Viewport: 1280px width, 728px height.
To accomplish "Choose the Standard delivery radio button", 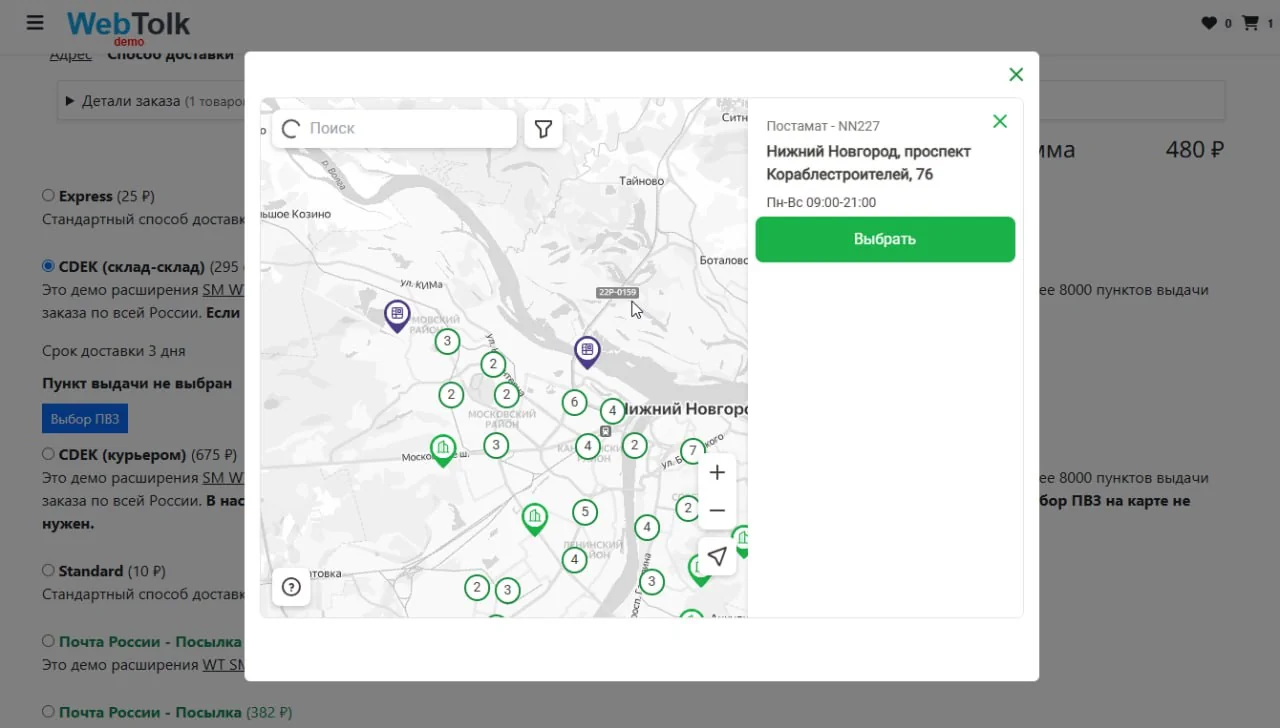I will 48,571.
